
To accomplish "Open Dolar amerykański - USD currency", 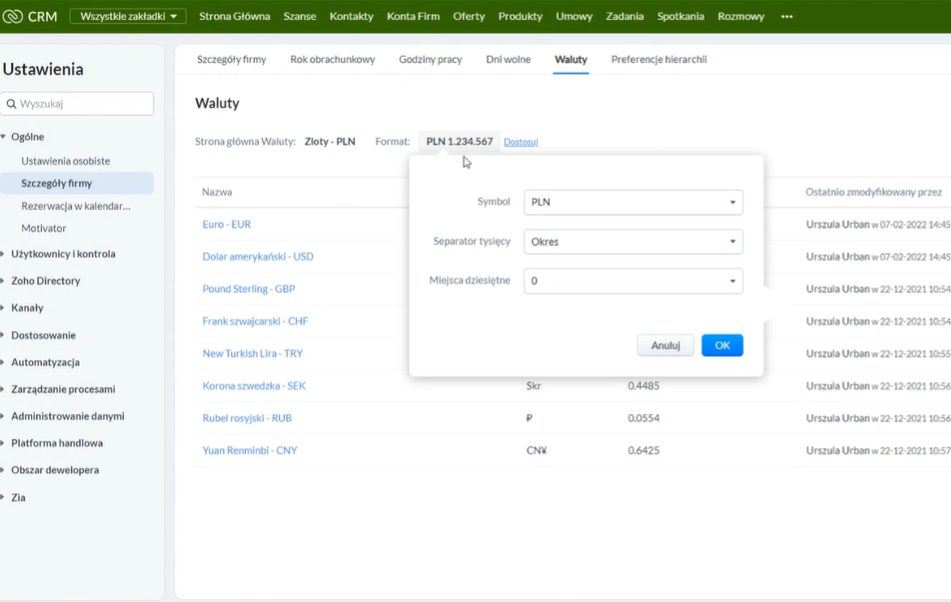I will (x=258, y=256).
